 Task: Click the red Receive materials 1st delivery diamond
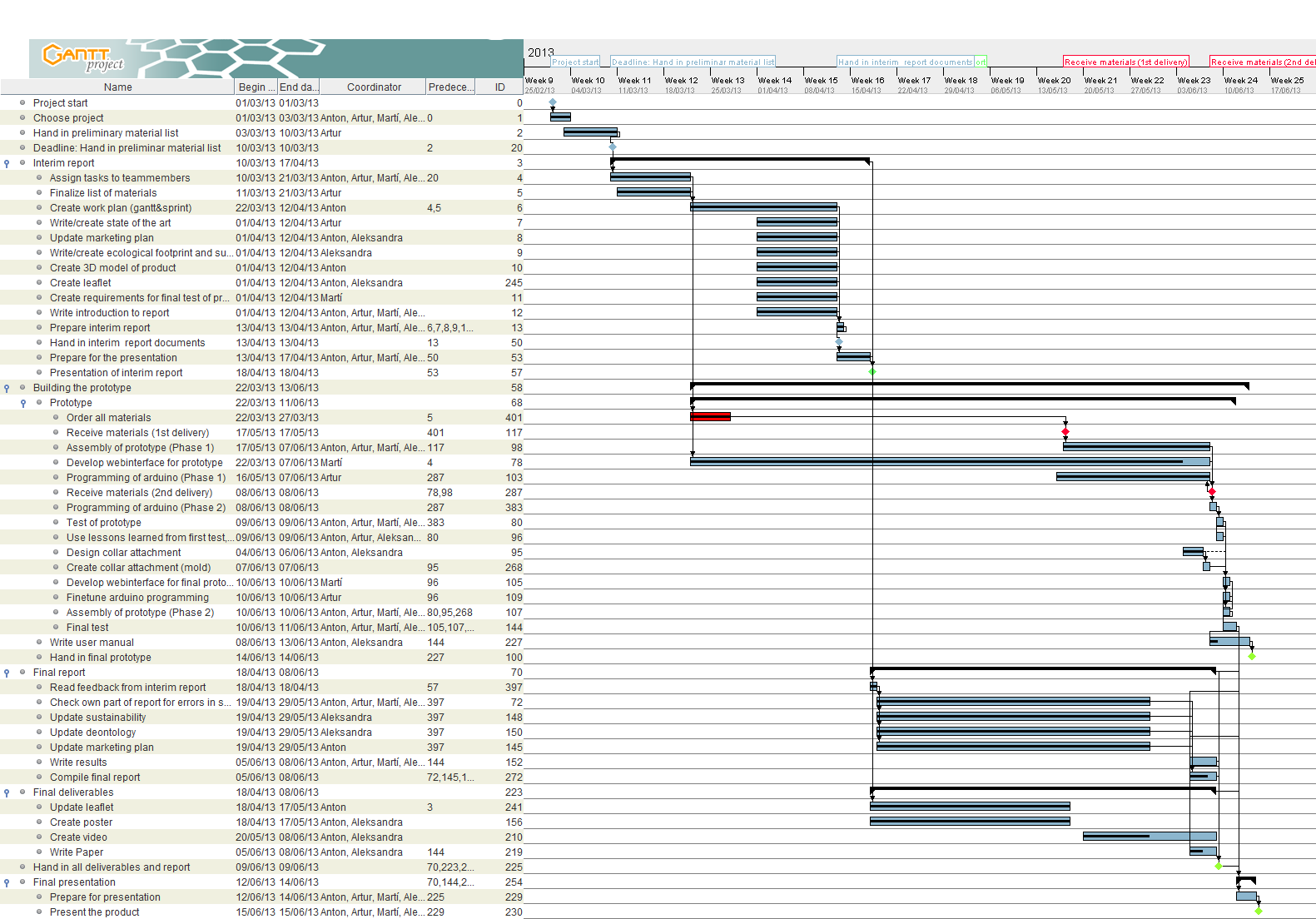pyautogui.click(x=1065, y=432)
